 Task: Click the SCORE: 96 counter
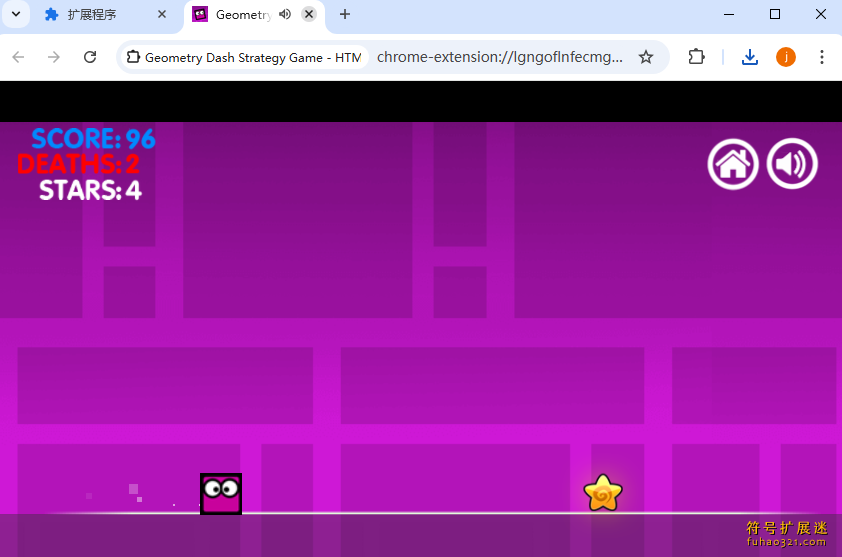pos(93,139)
